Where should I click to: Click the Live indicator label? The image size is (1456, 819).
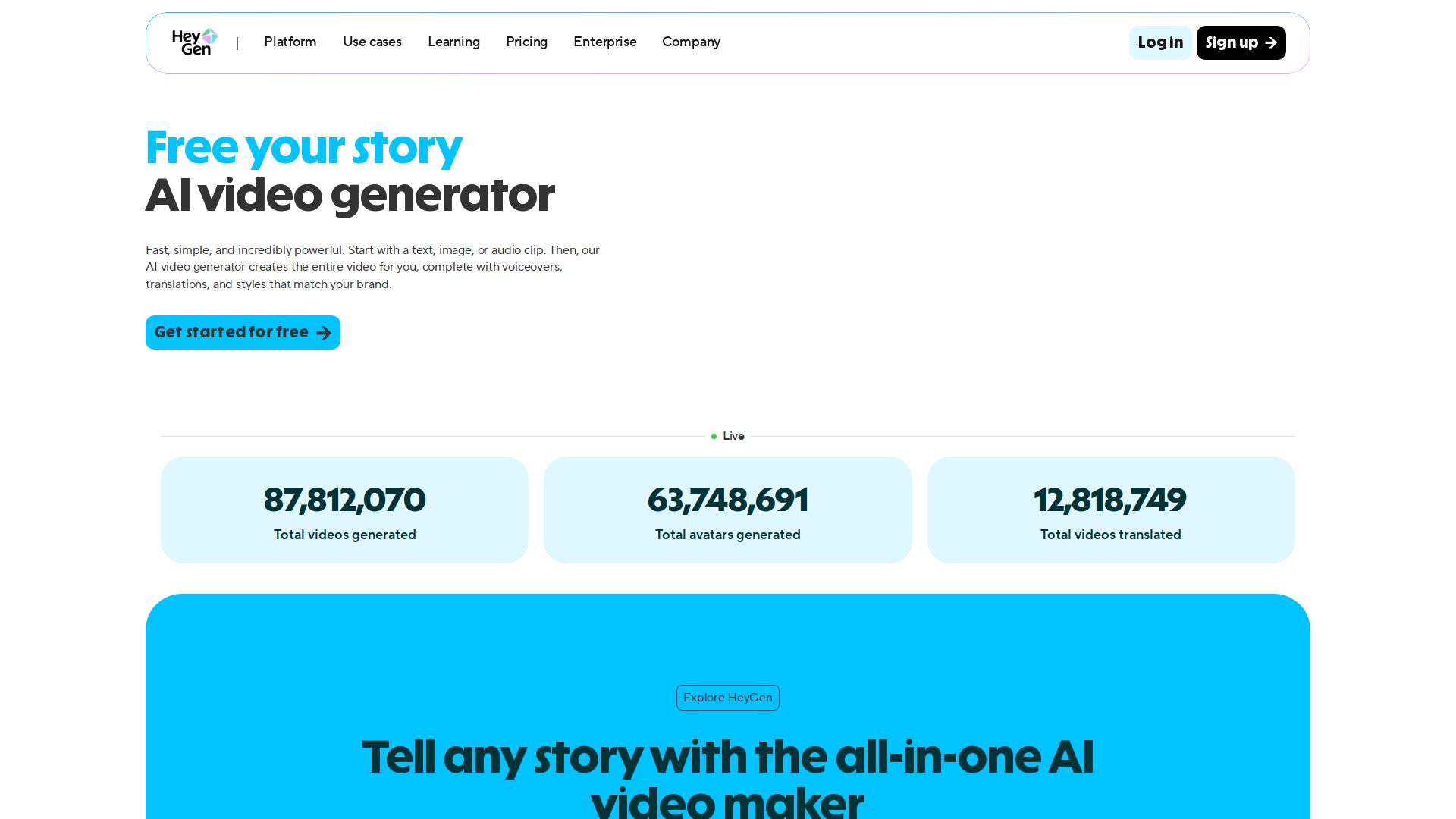(733, 436)
